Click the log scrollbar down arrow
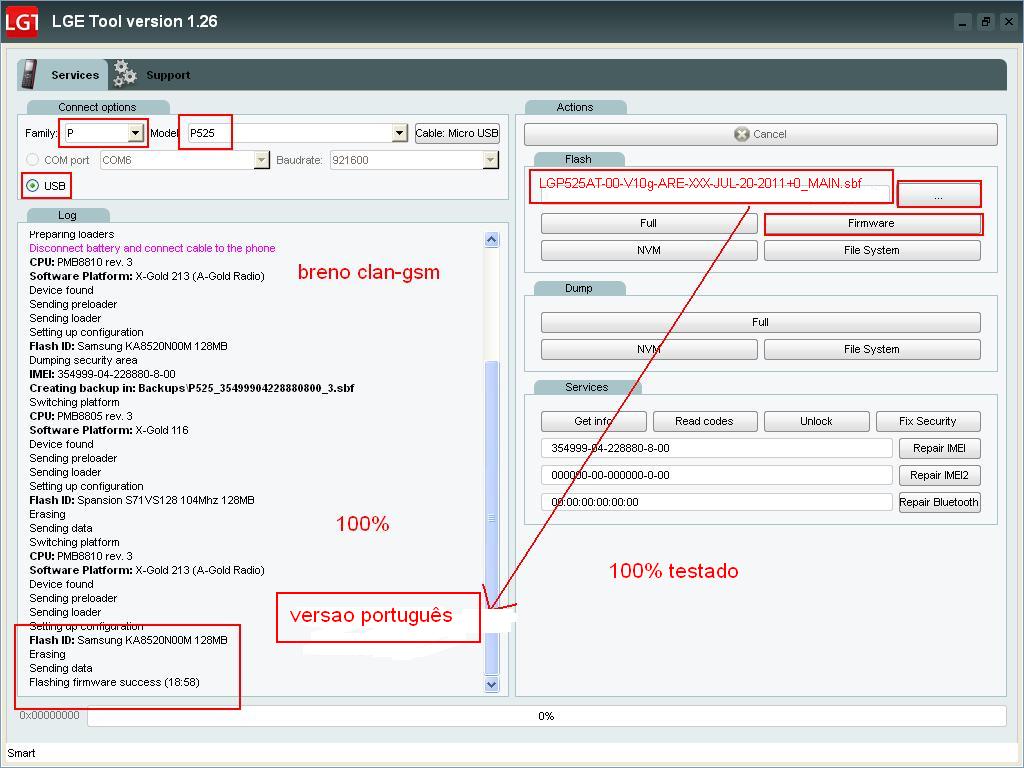The image size is (1024, 768). 492,684
